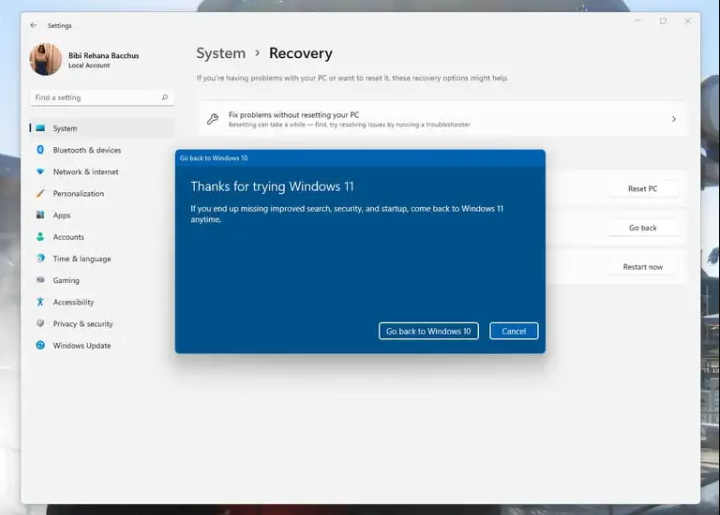Click the Accessibility figure icon
The height and width of the screenshot is (515, 720).
40,302
